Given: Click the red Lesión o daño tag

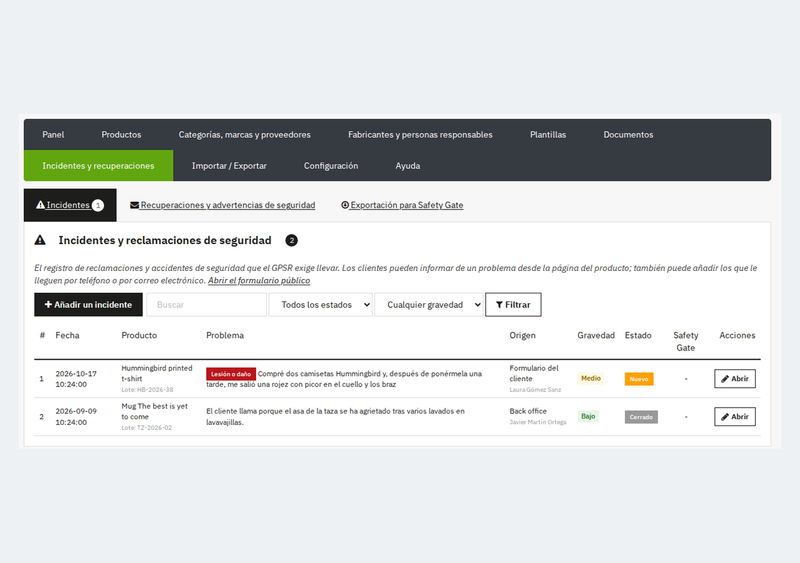Looking at the screenshot, I should point(231,374).
